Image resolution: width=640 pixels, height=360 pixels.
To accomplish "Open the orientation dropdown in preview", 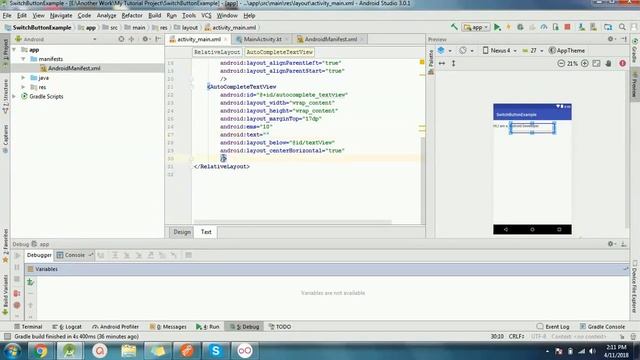I will [x=466, y=51].
